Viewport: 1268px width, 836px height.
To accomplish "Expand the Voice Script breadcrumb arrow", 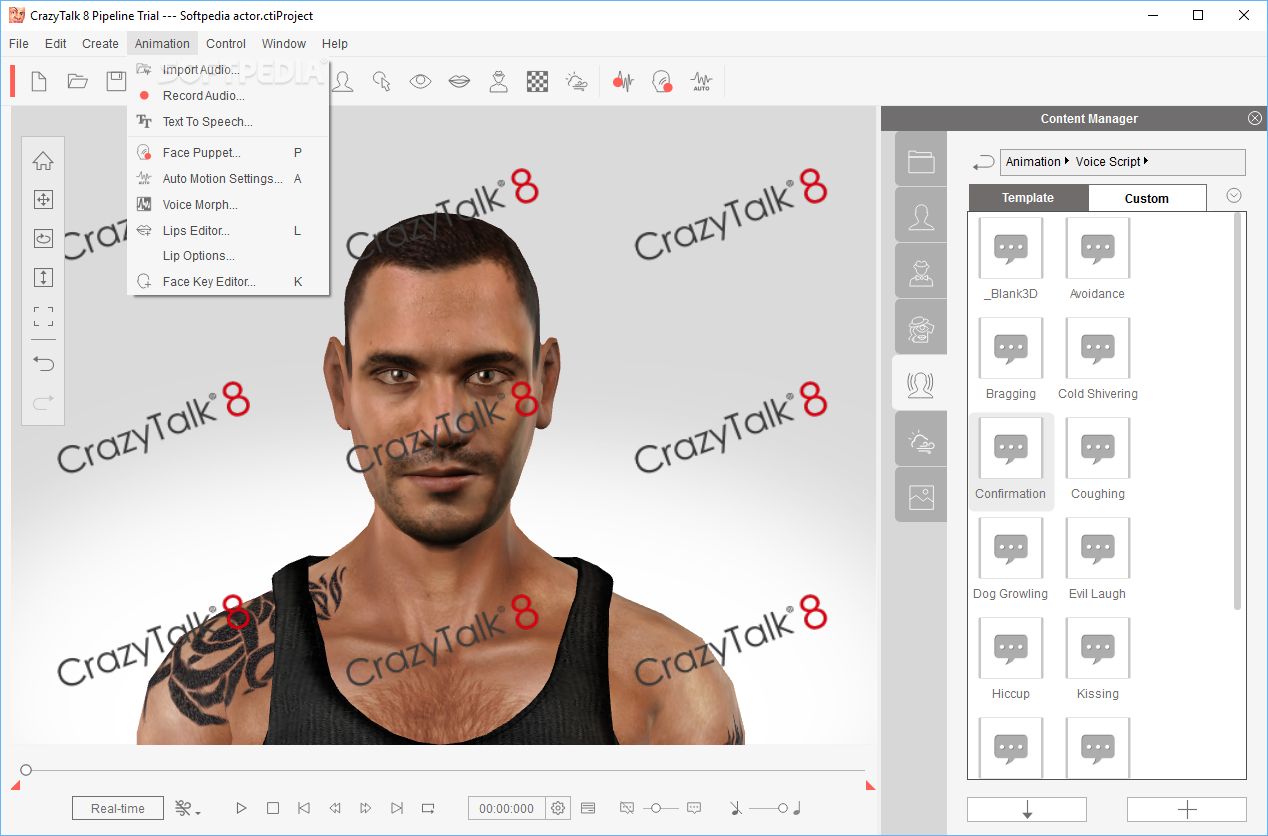I will [1145, 161].
